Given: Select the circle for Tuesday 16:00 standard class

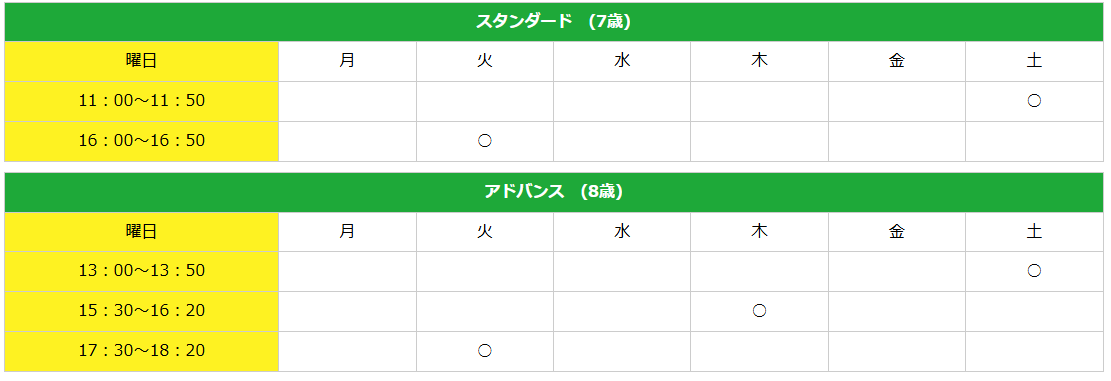Looking at the screenshot, I should (485, 141).
